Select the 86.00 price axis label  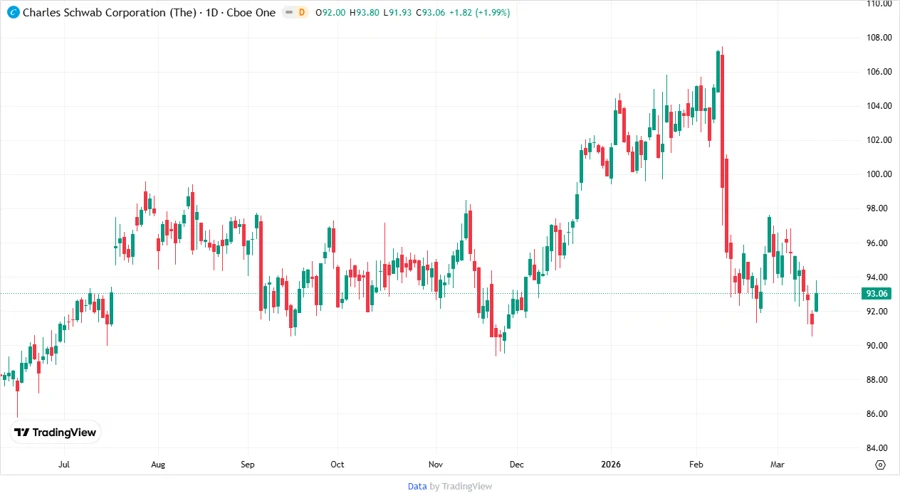[879, 414]
